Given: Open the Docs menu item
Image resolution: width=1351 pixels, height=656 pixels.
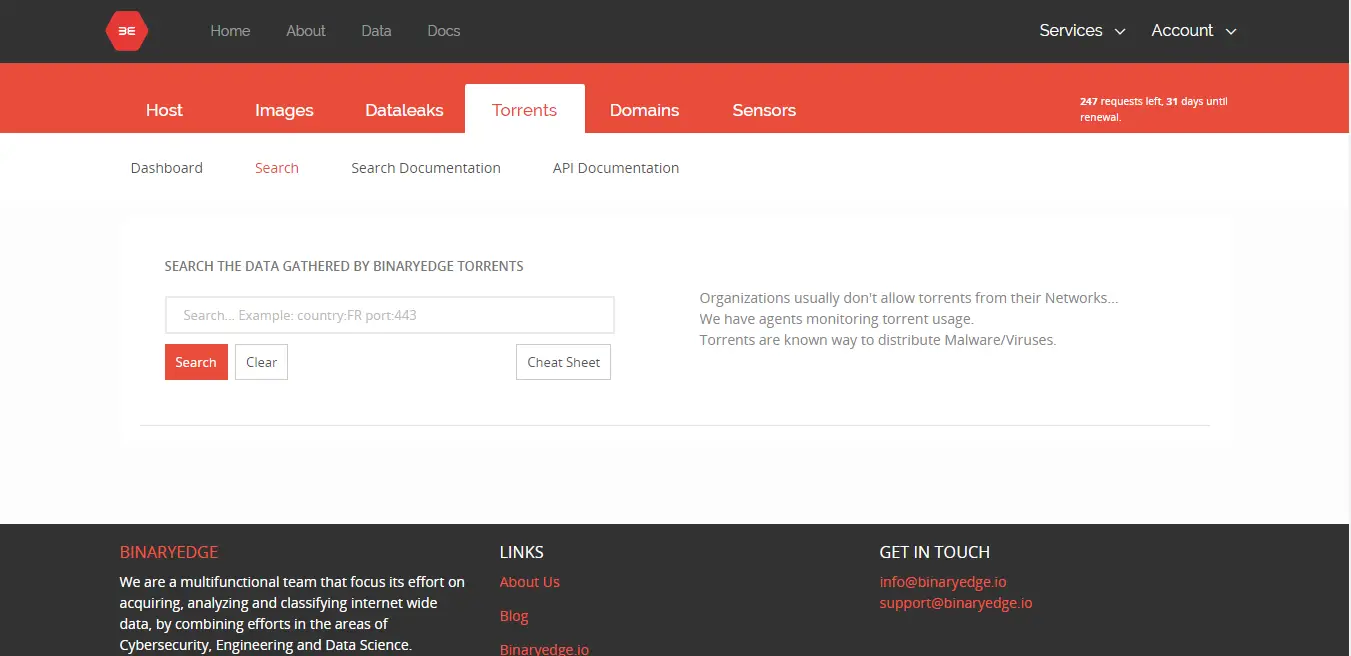Looking at the screenshot, I should coord(444,31).
